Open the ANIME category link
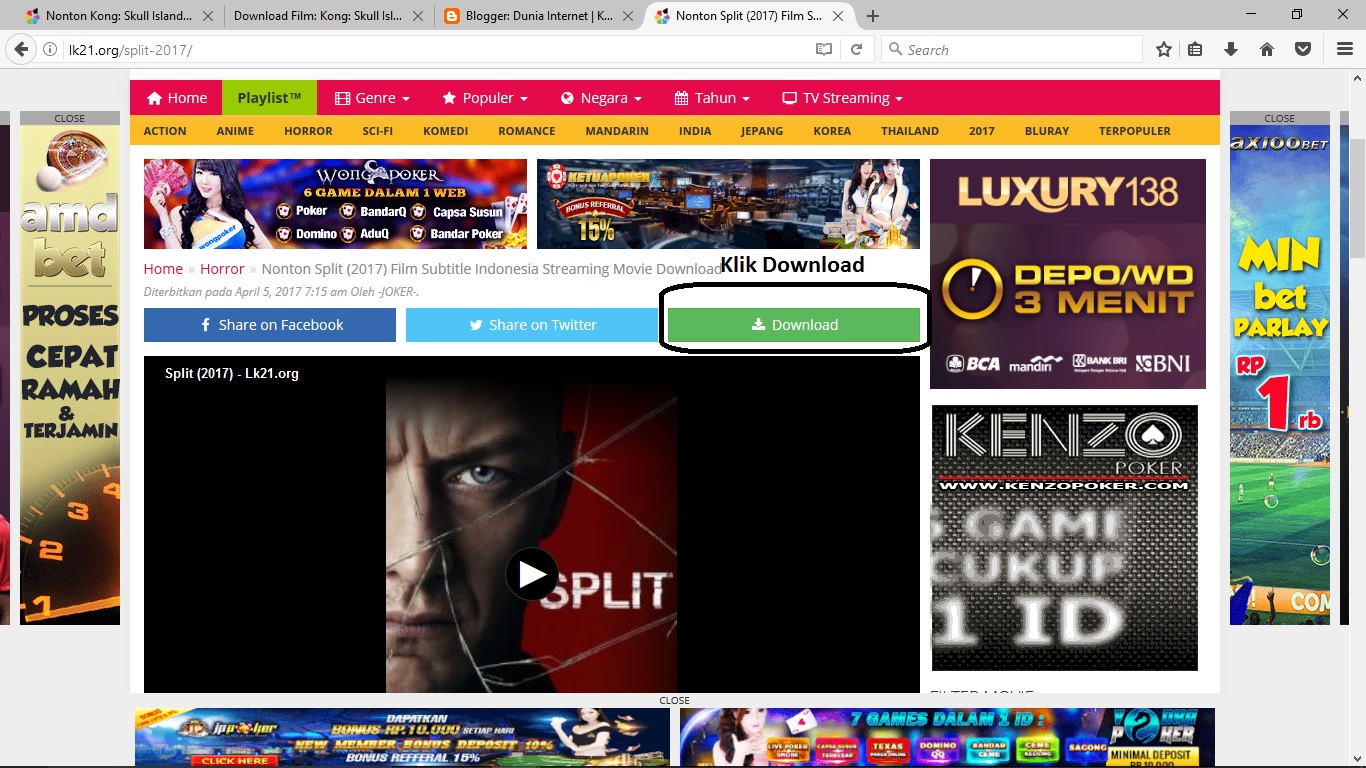 [235, 131]
